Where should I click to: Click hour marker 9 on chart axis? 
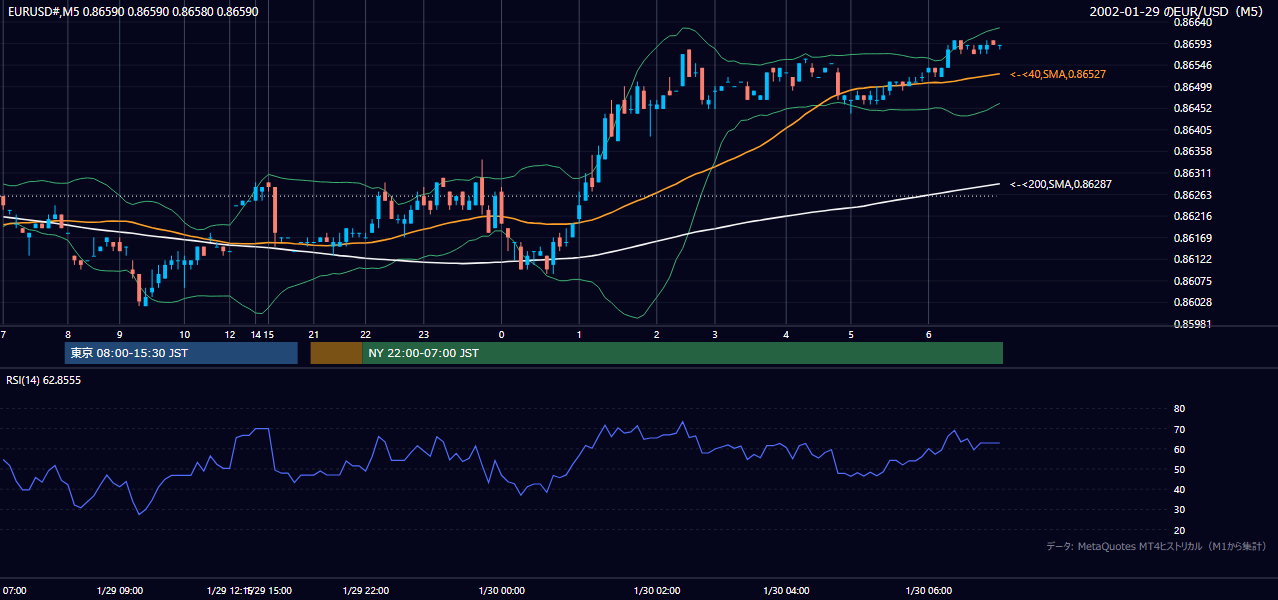click(119, 334)
